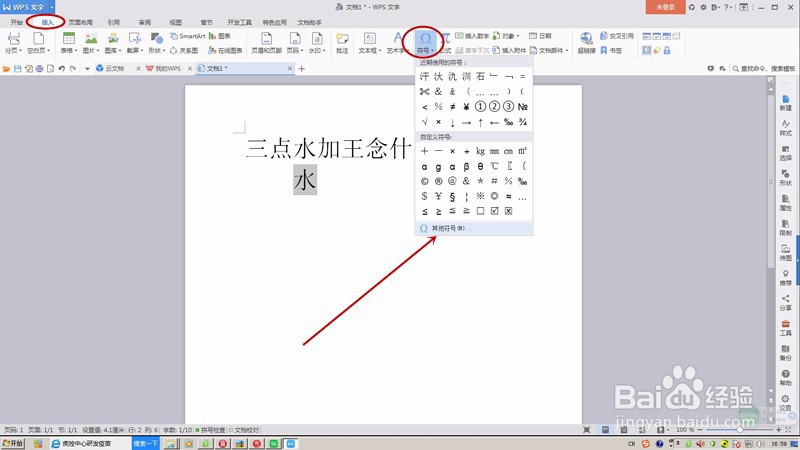Click the 超链接 hyperlink globe icon

(586, 38)
